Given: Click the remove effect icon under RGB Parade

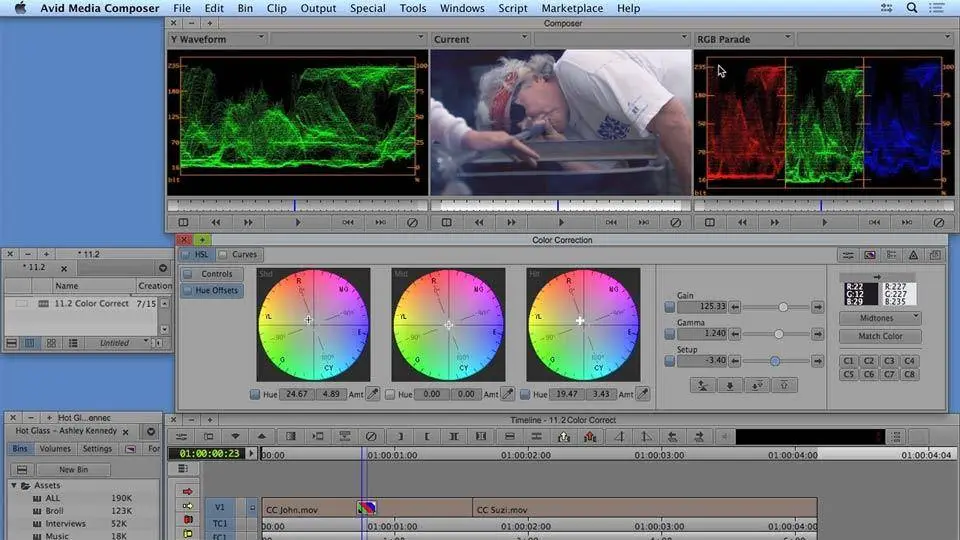Looking at the screenshot, I should point(937,223).
